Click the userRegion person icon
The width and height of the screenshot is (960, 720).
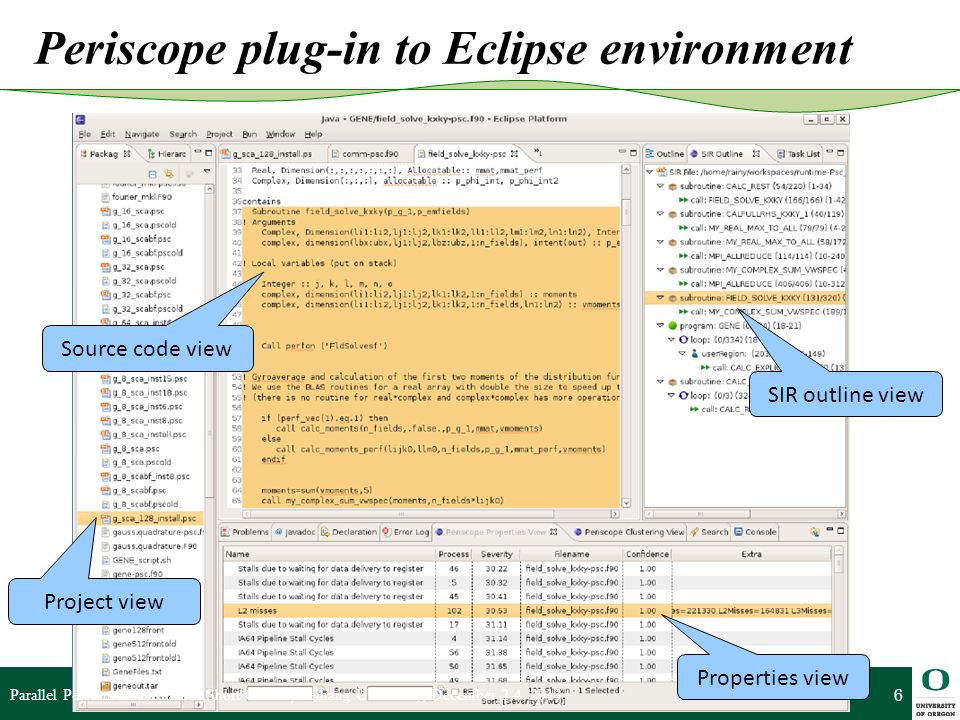click(694, 354)
